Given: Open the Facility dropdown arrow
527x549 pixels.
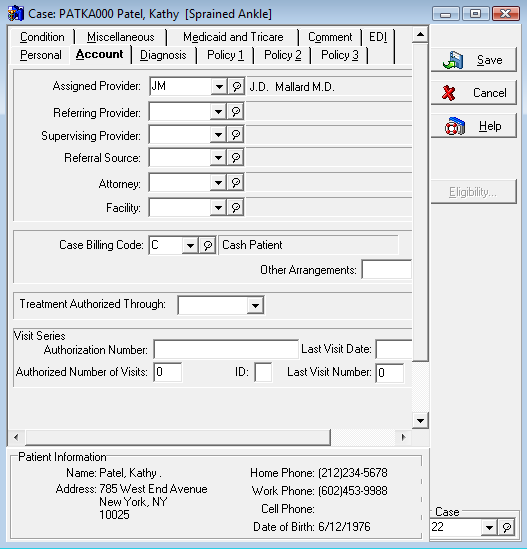Looking at the screenshot, I should [218, 208].
